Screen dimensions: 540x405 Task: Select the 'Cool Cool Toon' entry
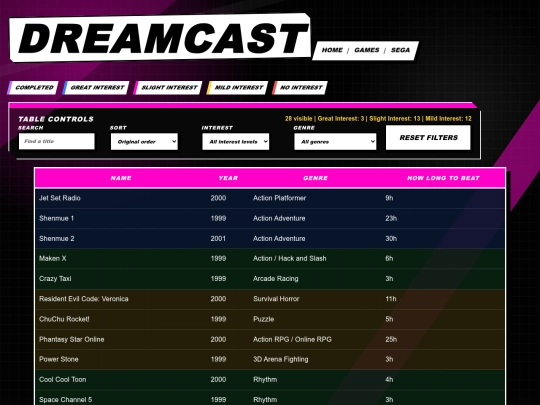point(63,380)
